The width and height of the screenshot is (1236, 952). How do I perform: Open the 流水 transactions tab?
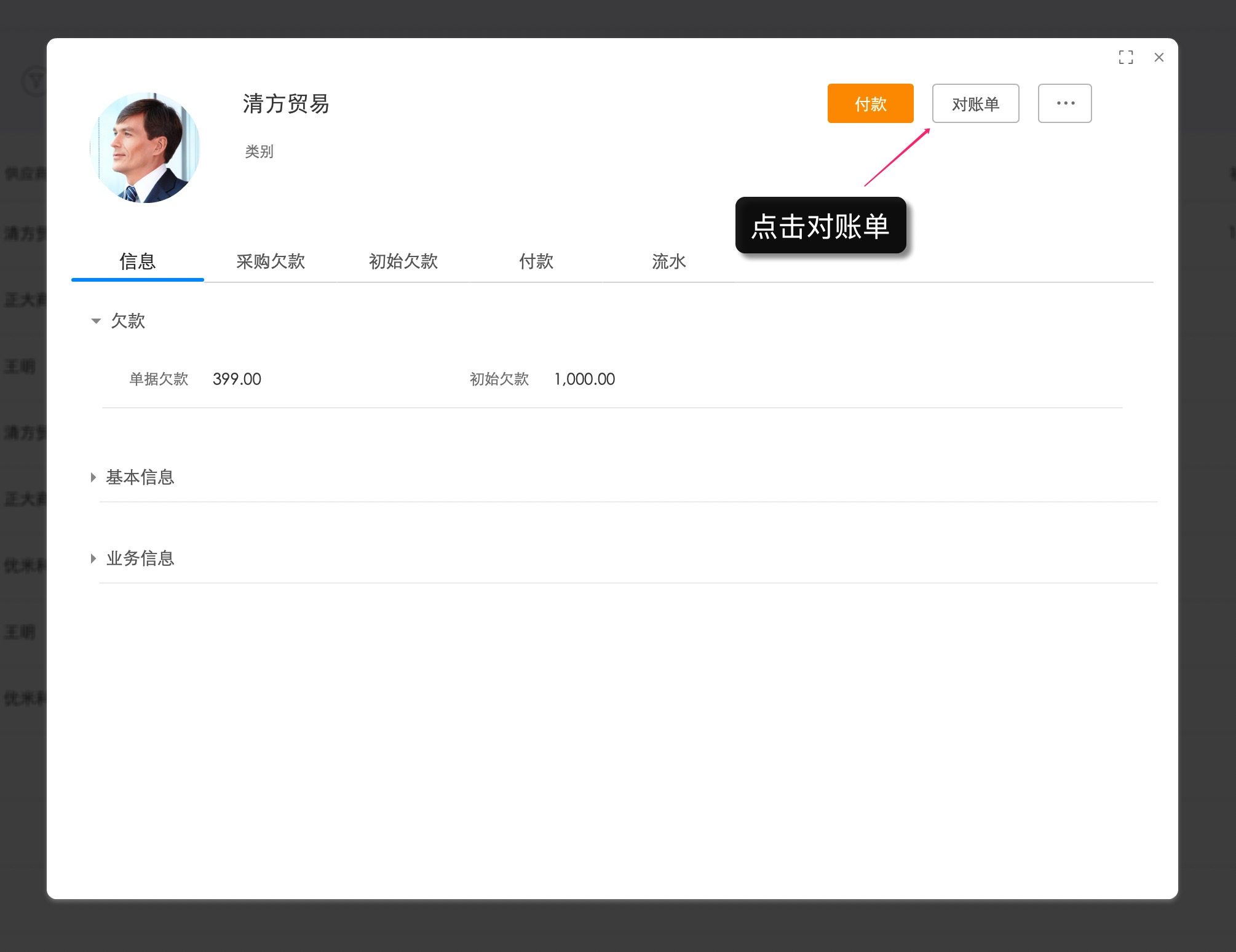click(x=667, y=261)
